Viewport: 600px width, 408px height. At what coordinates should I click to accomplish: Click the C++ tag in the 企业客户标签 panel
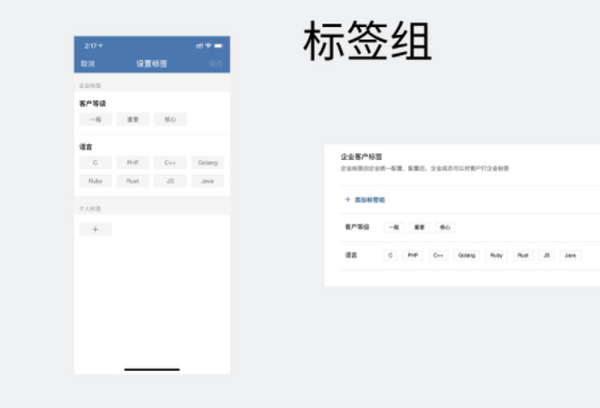click(438, 255)
